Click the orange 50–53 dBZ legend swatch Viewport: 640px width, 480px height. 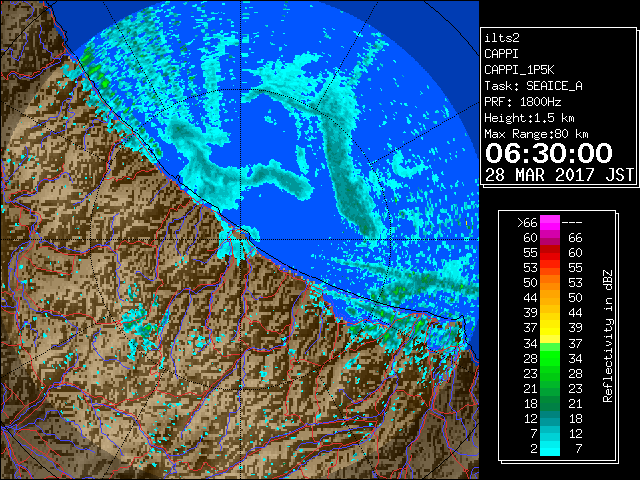(x=550, y=283)
